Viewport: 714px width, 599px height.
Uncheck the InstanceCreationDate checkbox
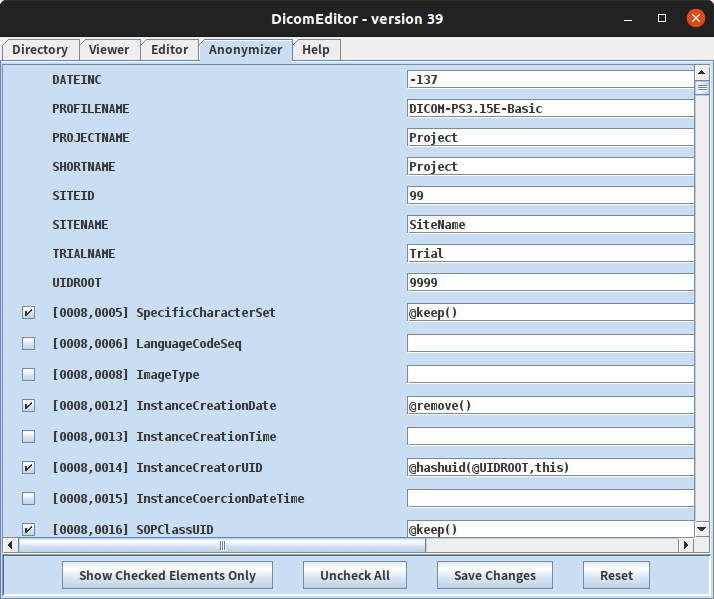pos(28,405)
